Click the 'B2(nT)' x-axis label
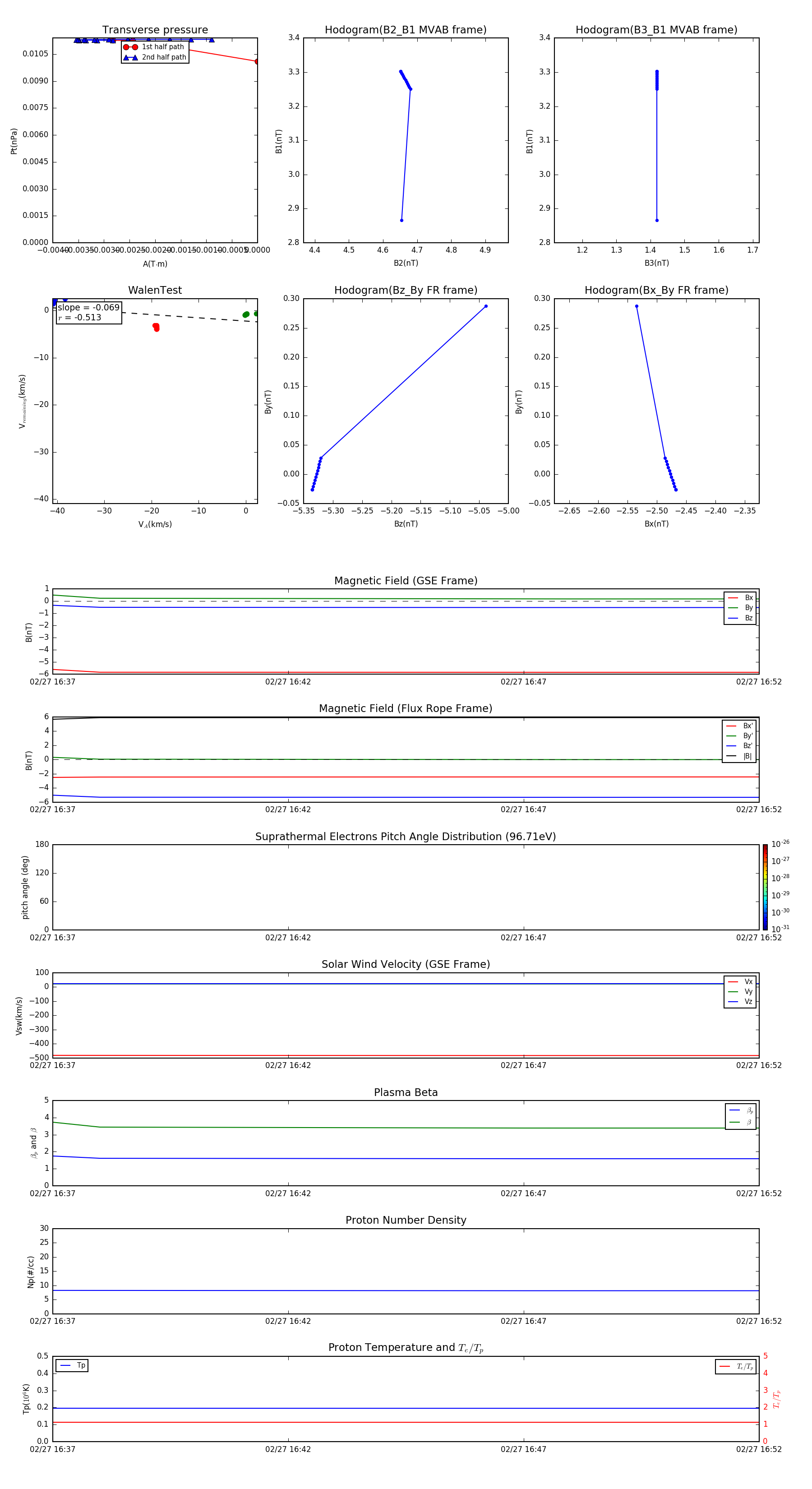Screen dimensions: 812x1489 (406, 263)
